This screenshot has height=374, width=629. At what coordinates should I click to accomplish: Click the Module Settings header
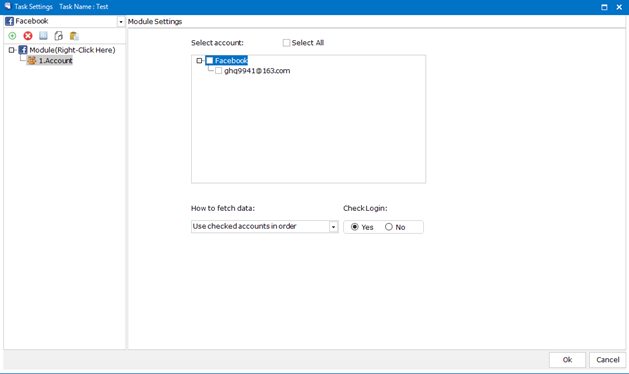155,22
